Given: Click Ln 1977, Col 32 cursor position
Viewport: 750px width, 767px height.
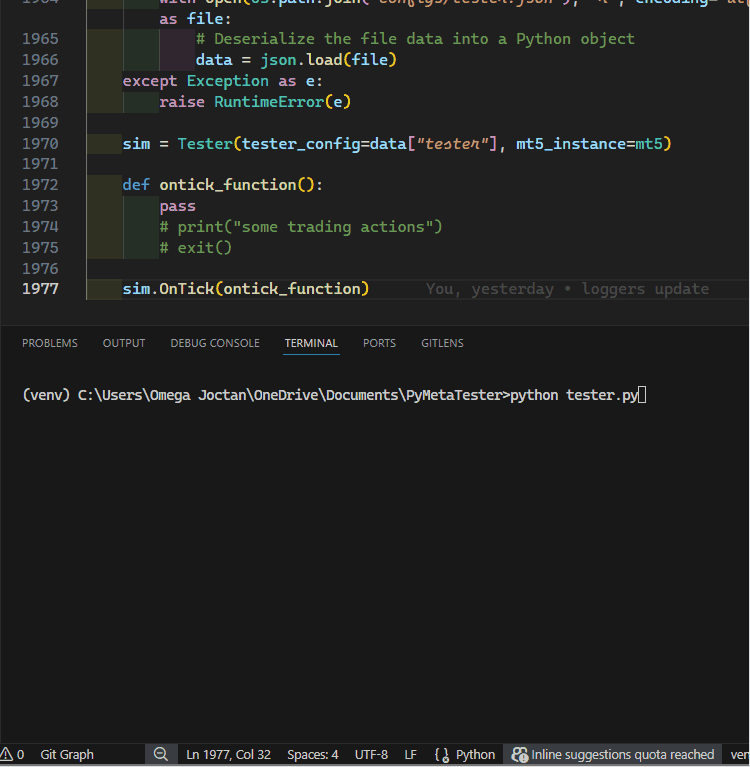Looking at the screenshot, I should point(228,754).
